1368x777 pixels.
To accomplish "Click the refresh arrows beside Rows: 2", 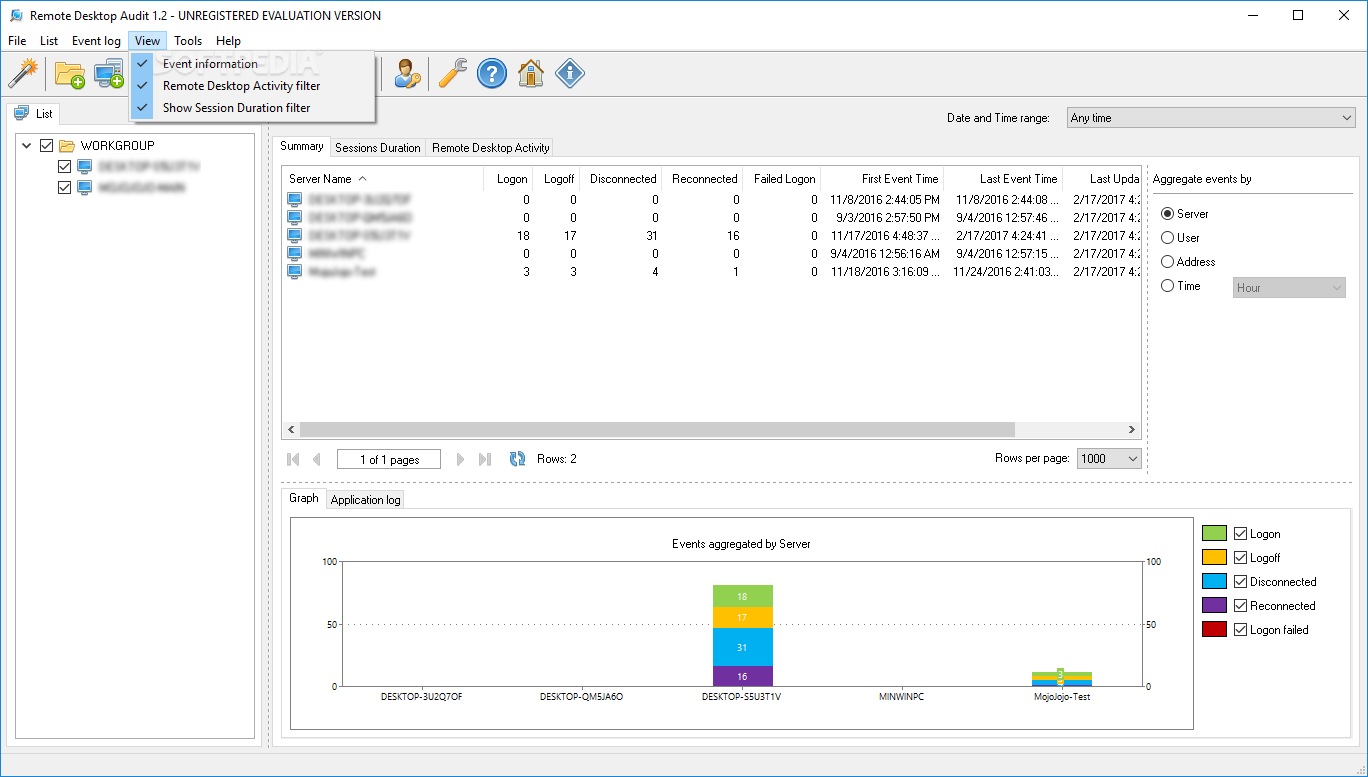I will [x=517, y=459].
